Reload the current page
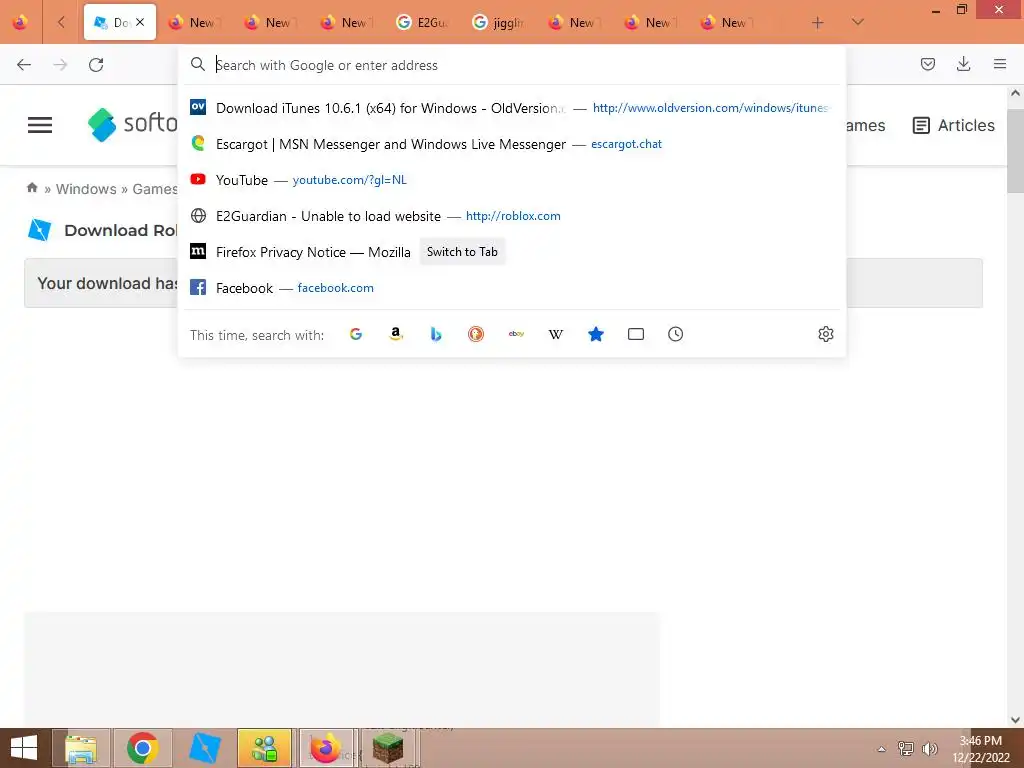Viewport: 1024px width, 768px height. [x=96, y=65]
